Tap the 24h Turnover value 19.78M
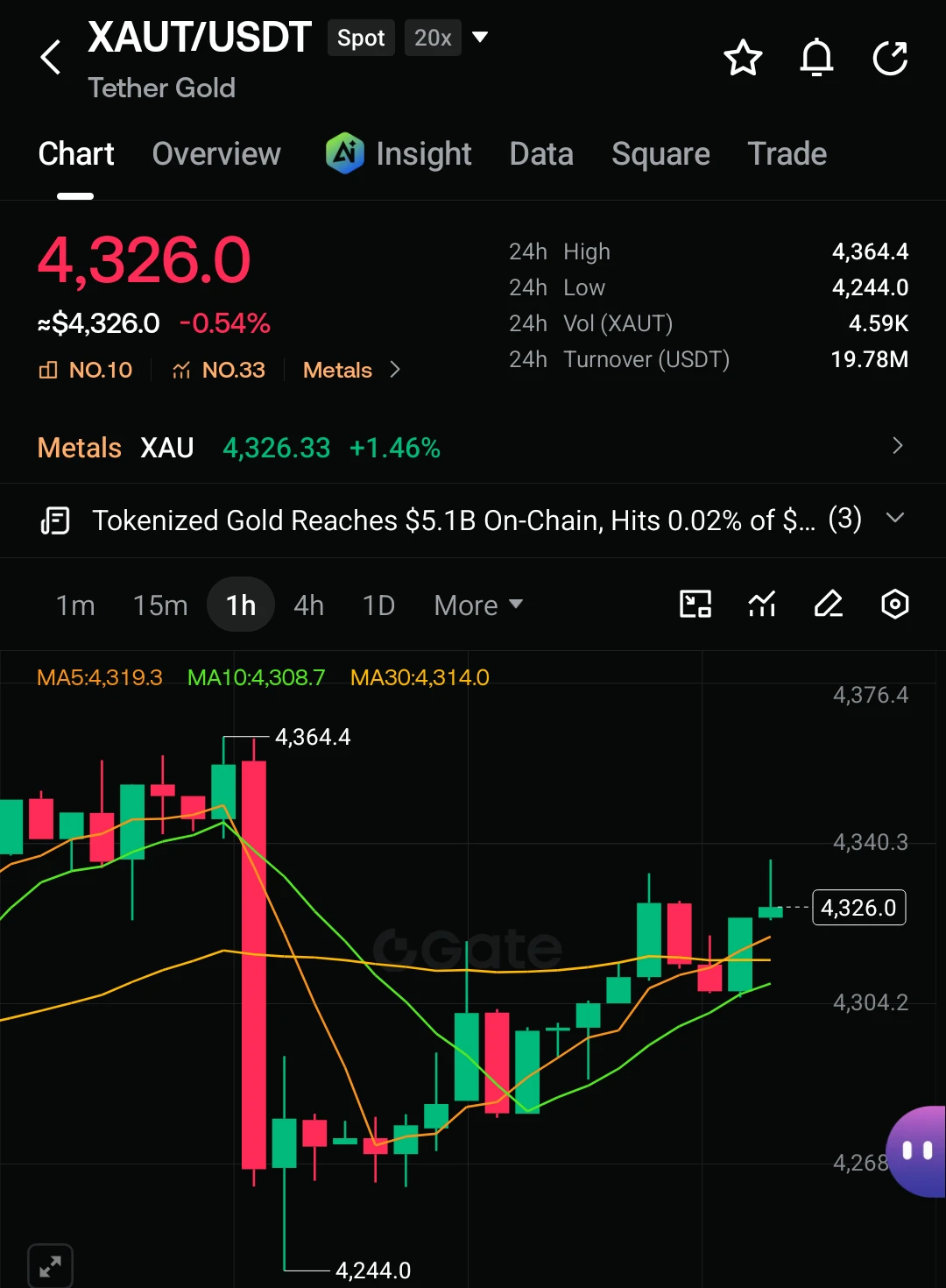This screenshot has width=946, height=1288. coord(870,359)
